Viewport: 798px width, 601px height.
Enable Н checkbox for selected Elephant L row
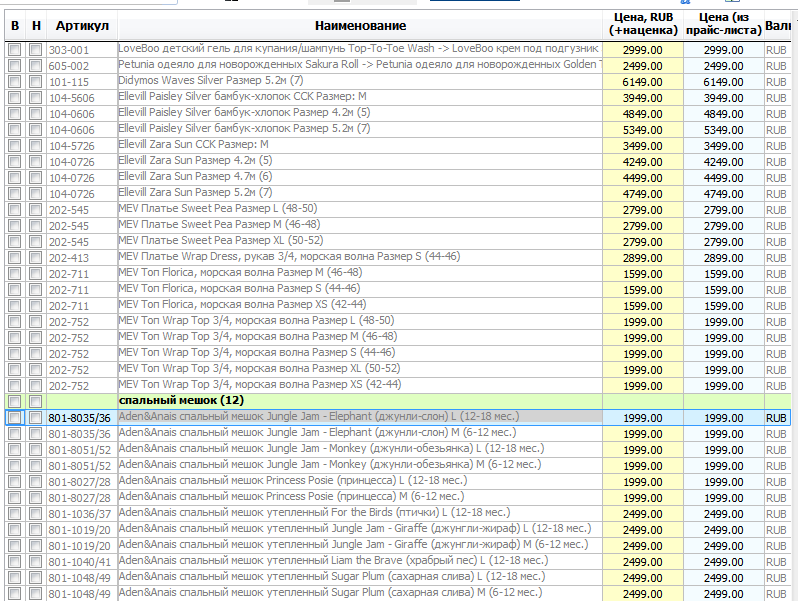35,418
